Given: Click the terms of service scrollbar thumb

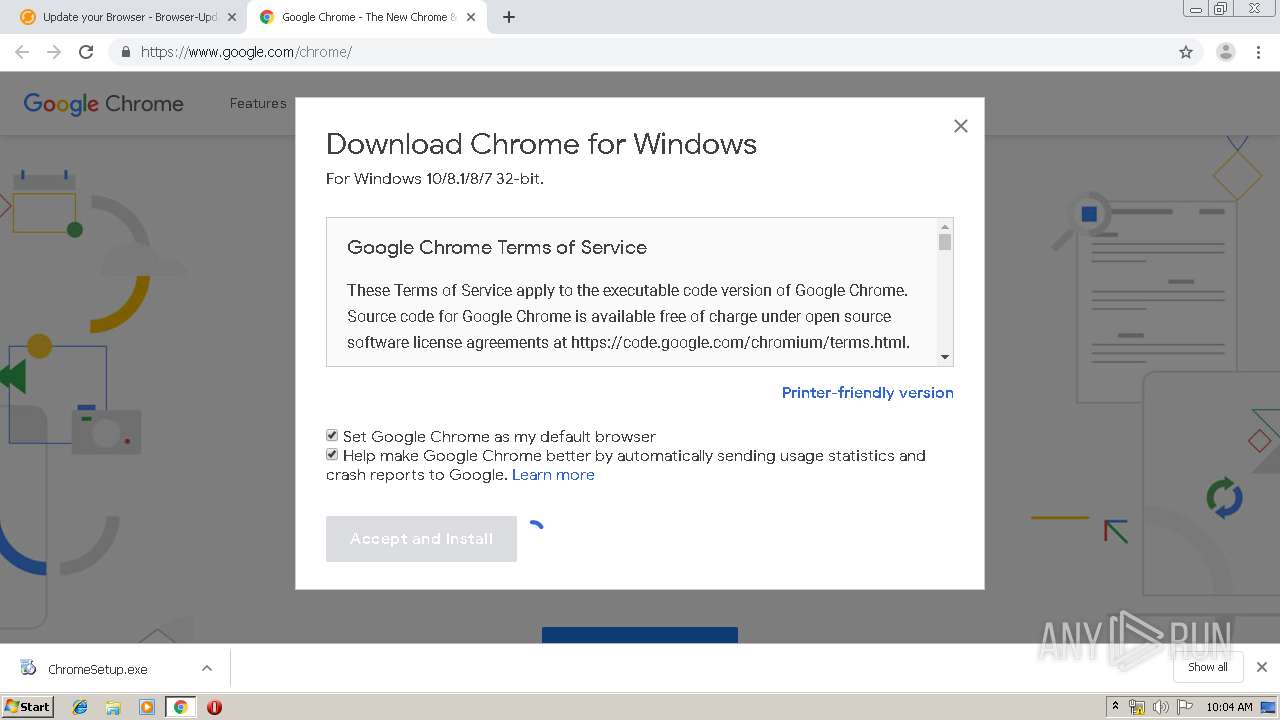Looking at the screenshot, I should [x=945, y=242].
